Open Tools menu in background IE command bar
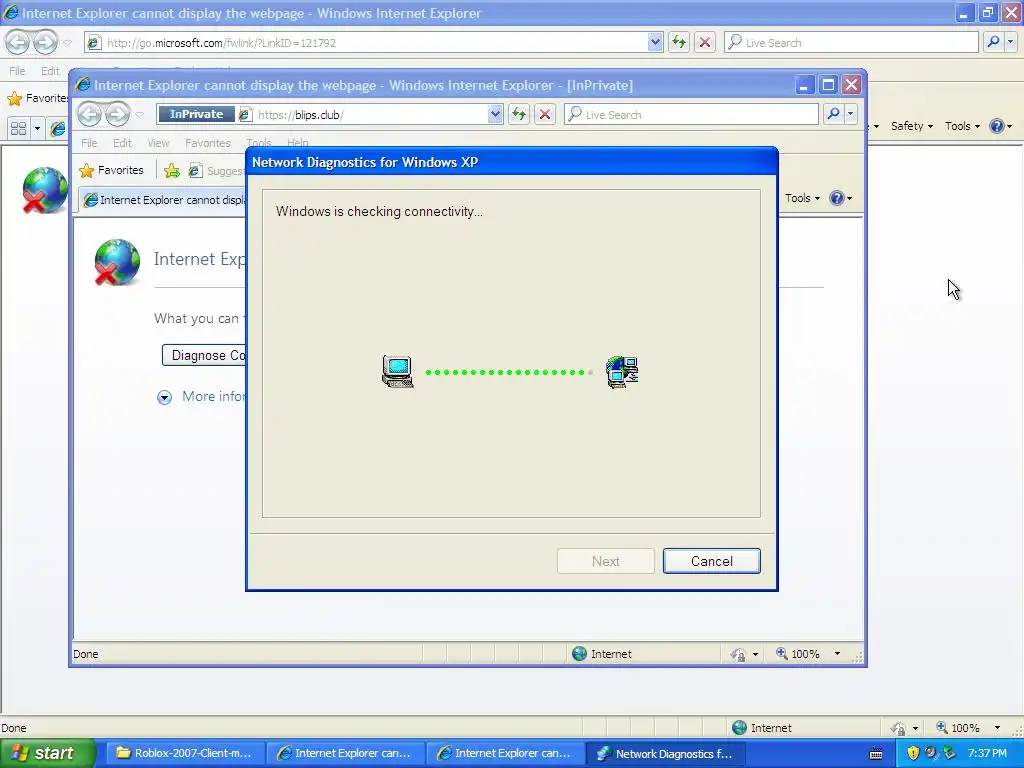 tap(962, 126)
